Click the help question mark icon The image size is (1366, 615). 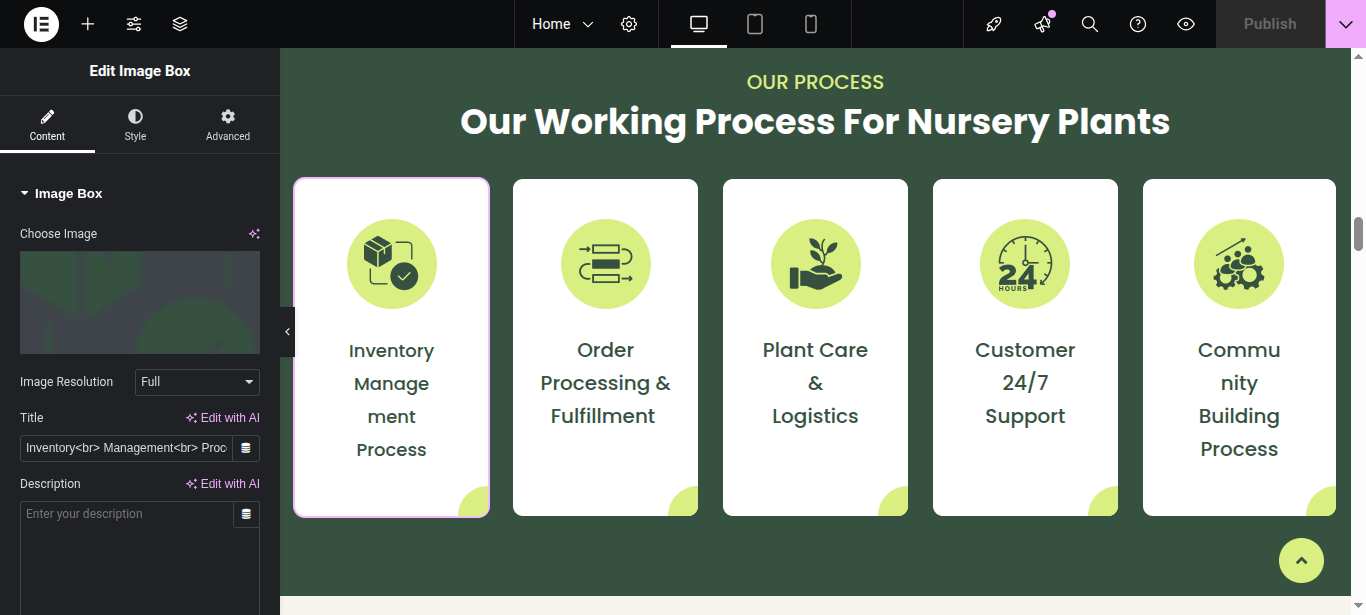click(1138, 24)
